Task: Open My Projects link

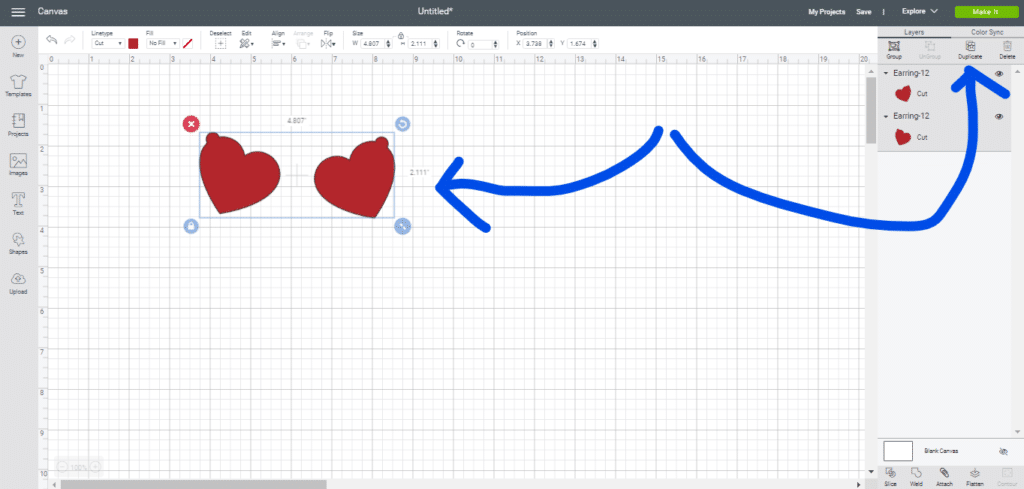Action: [x=826, y=11]
